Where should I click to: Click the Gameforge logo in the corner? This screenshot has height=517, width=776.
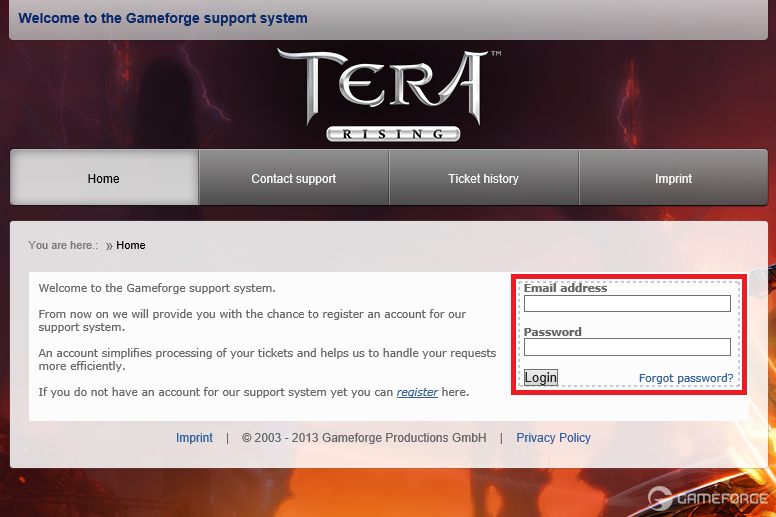[x=708, y=497]
